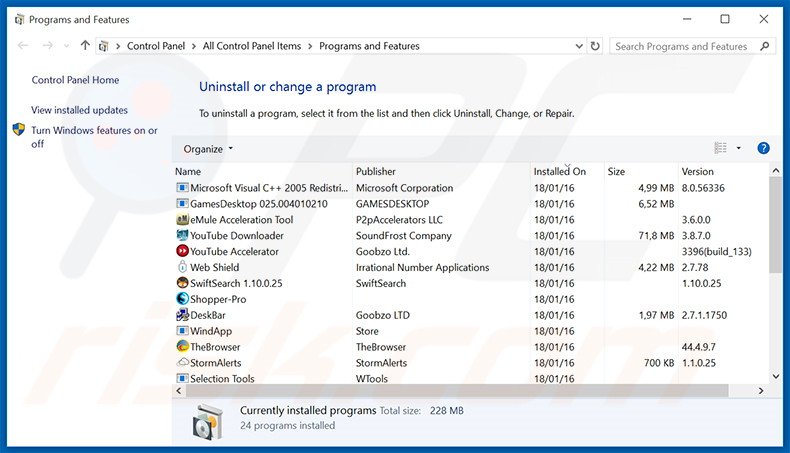Click the TheBrowser program icon
The width and height of the screenshot is (790, 453).
182,347
